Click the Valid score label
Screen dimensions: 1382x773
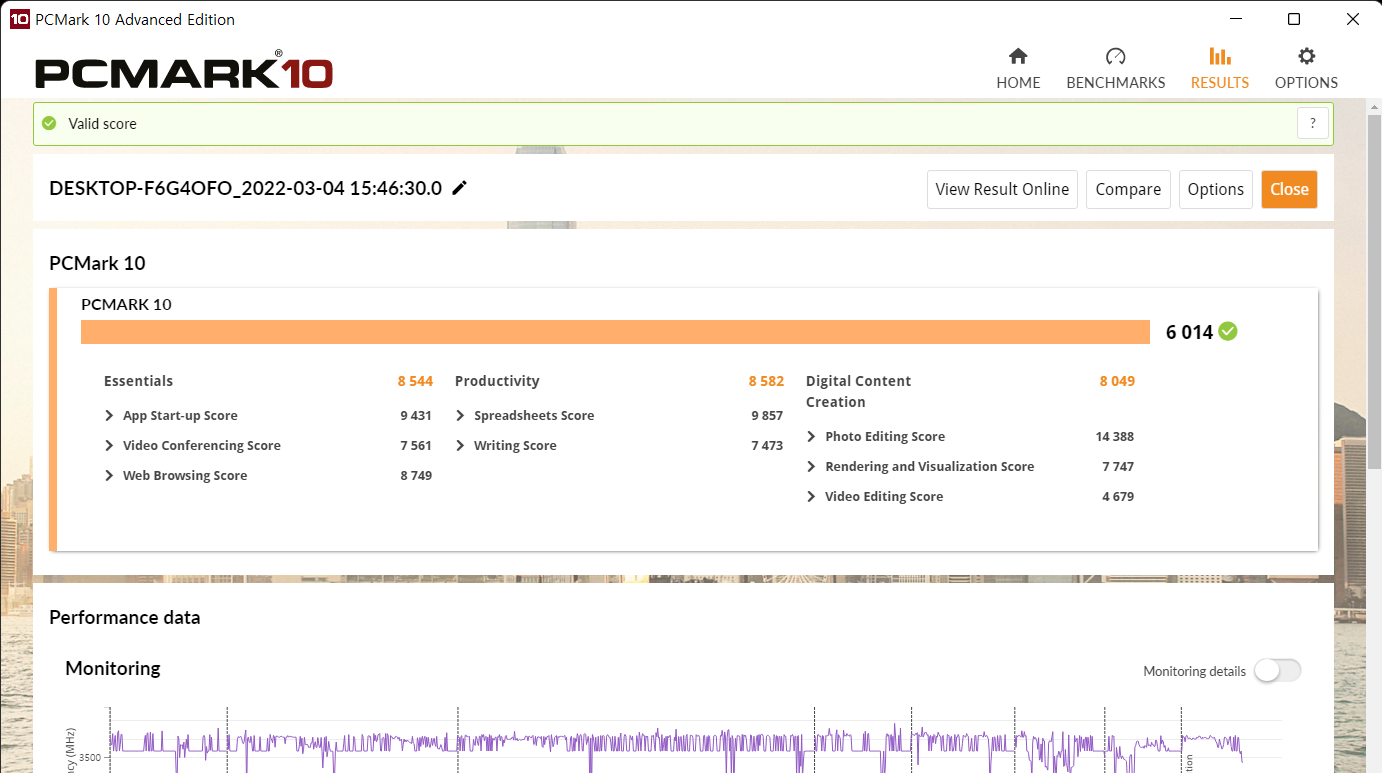(x=102, y=124)
